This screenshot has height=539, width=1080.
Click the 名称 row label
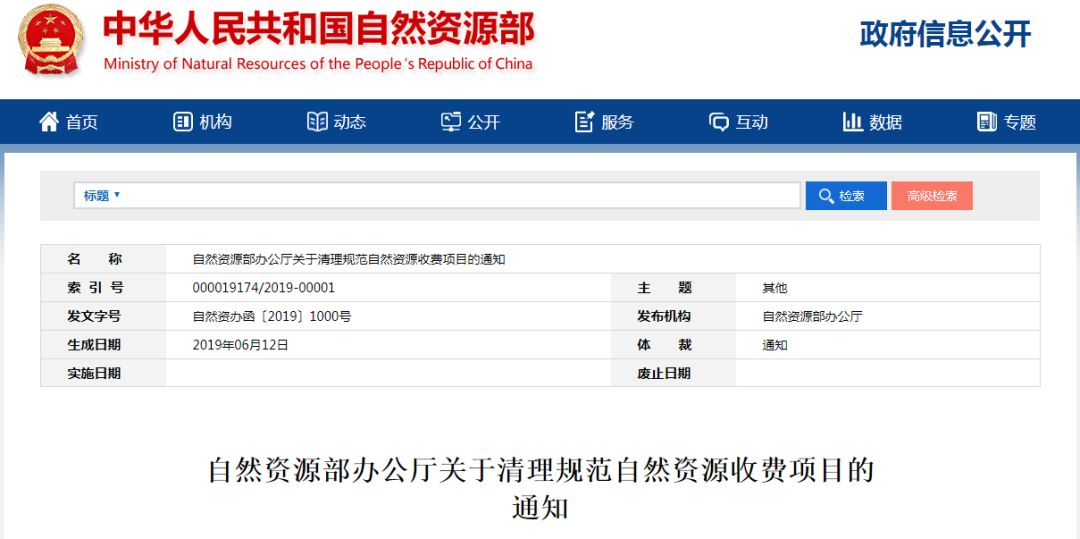coord(95,260)
